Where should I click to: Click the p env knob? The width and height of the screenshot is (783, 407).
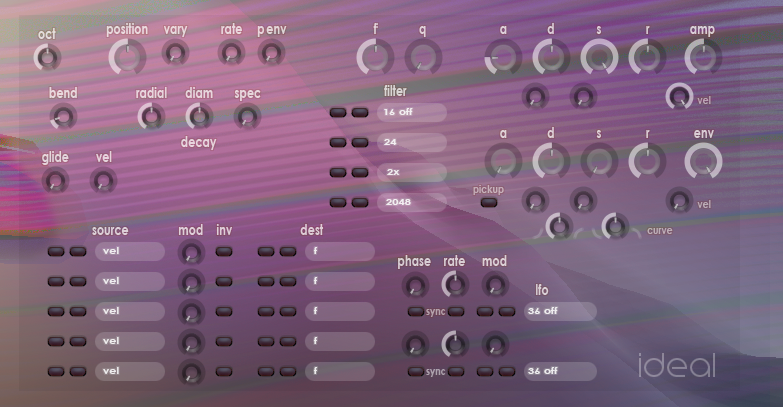(271, 52)
